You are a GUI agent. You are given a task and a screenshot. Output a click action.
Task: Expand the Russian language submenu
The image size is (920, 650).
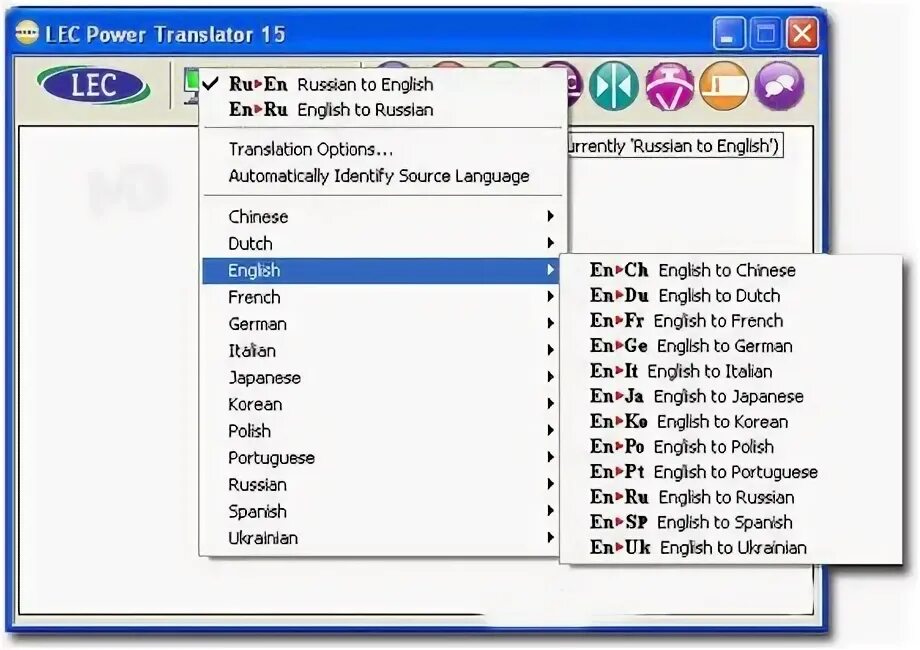point(382,485)
